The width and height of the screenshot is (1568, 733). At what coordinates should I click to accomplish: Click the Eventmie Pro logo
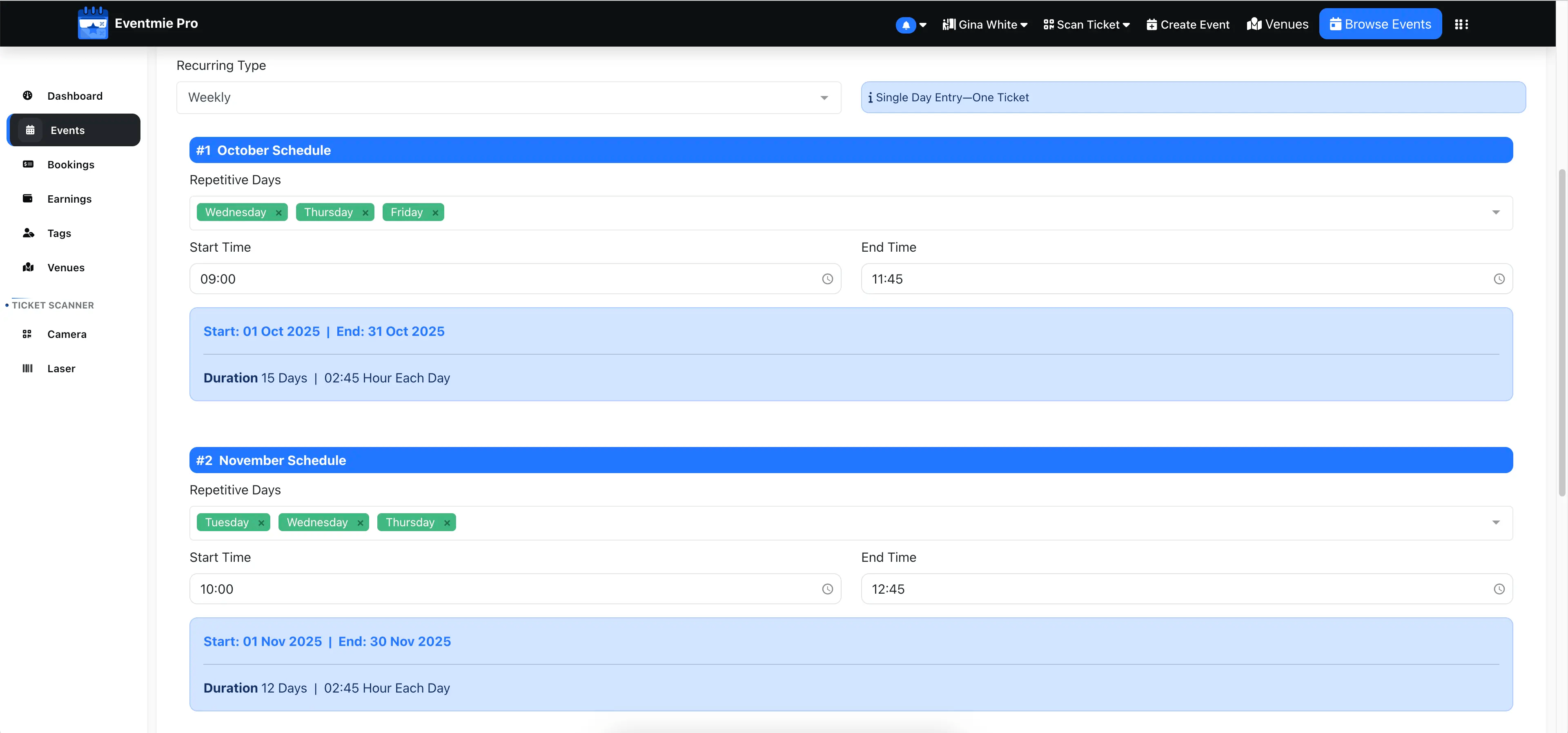[x=93, y=23]
